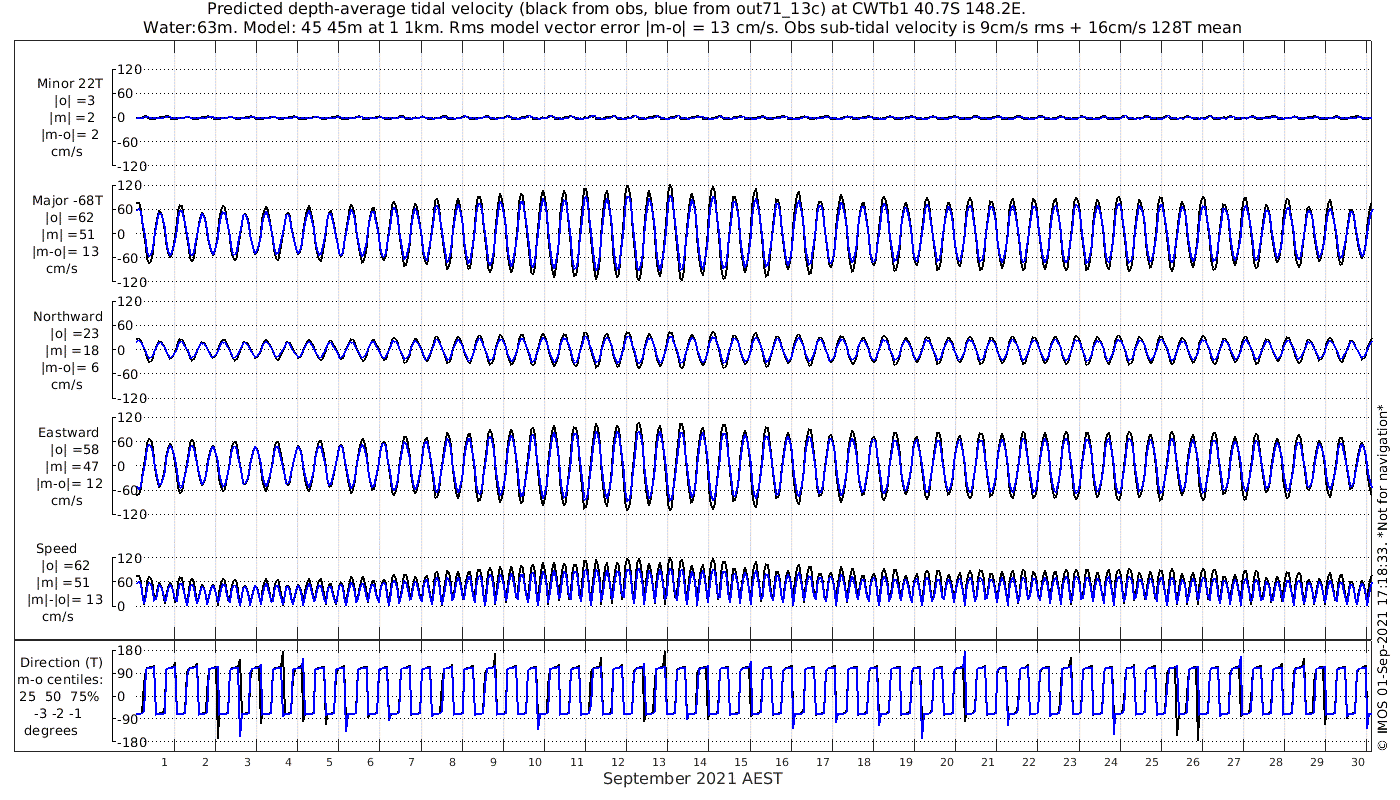The image size is (1400, 800).
Task: Click the x-axis label 'September 2021 AEST'
Action: 693,779
